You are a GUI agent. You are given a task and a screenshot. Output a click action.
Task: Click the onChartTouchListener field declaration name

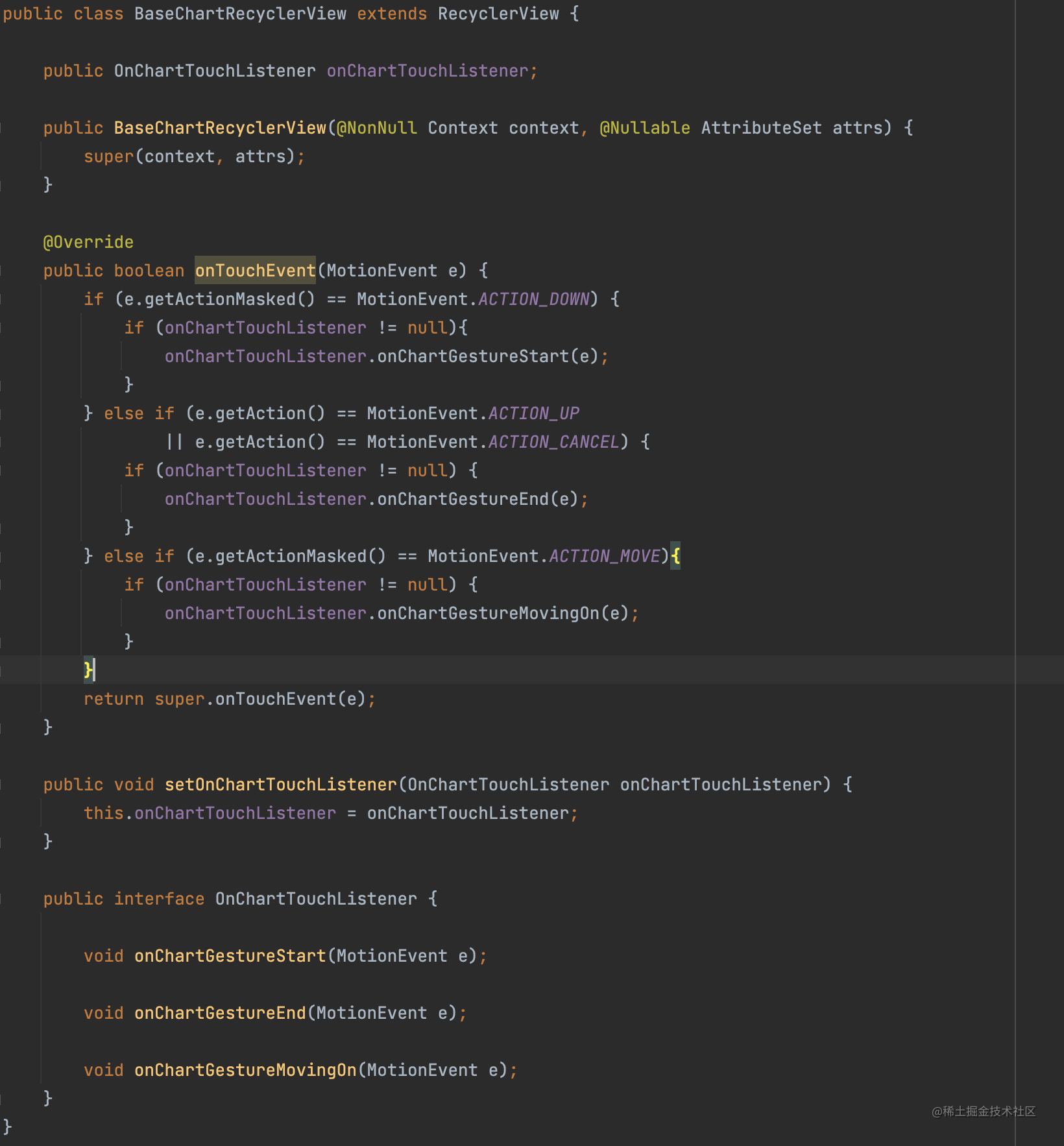[428, 71]
